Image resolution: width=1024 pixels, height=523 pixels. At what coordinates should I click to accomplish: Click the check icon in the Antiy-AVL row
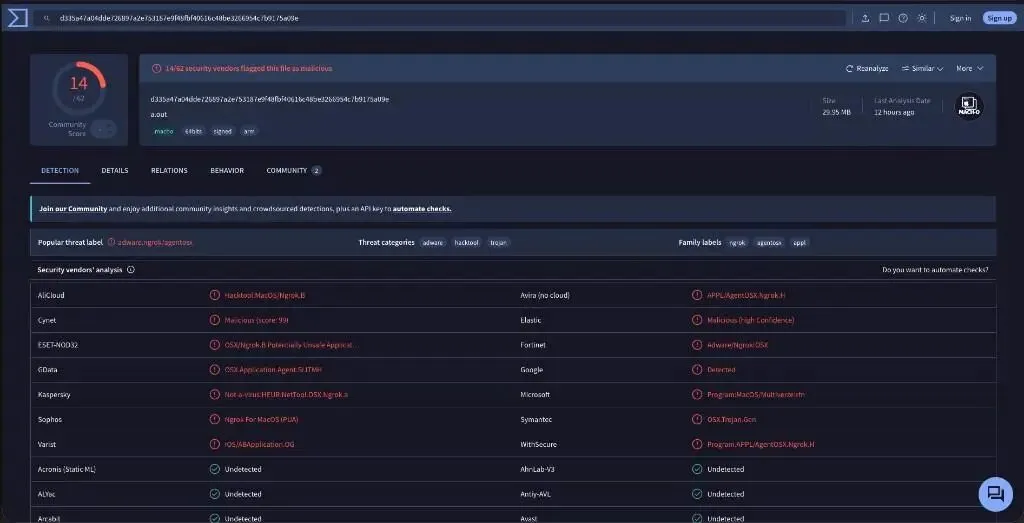tap(697, 494)
